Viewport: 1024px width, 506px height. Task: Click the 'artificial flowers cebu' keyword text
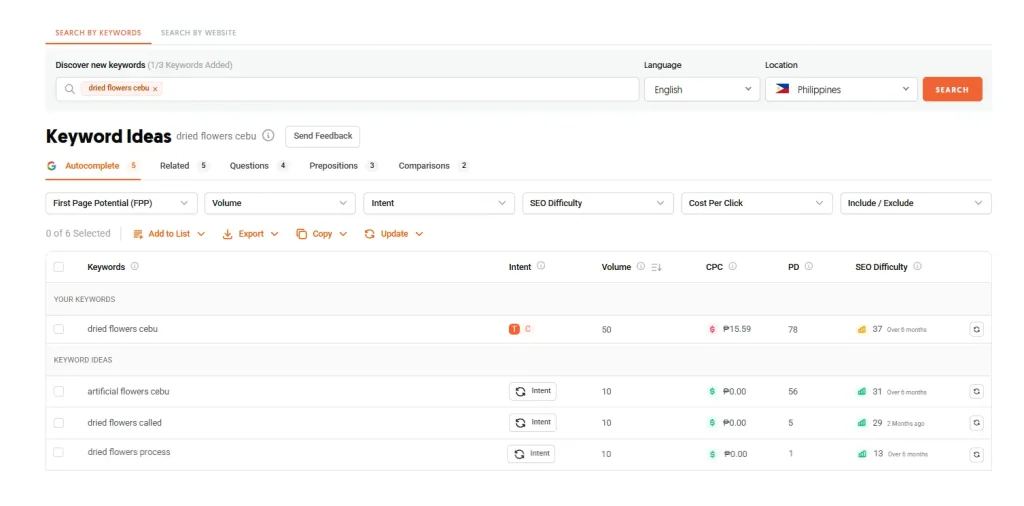coord(129,391)
